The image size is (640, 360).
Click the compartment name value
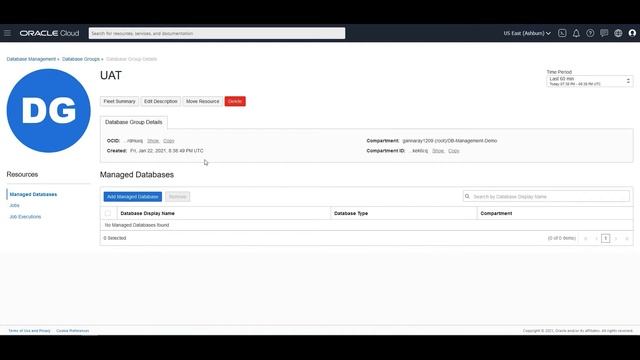tap(449, 141)
